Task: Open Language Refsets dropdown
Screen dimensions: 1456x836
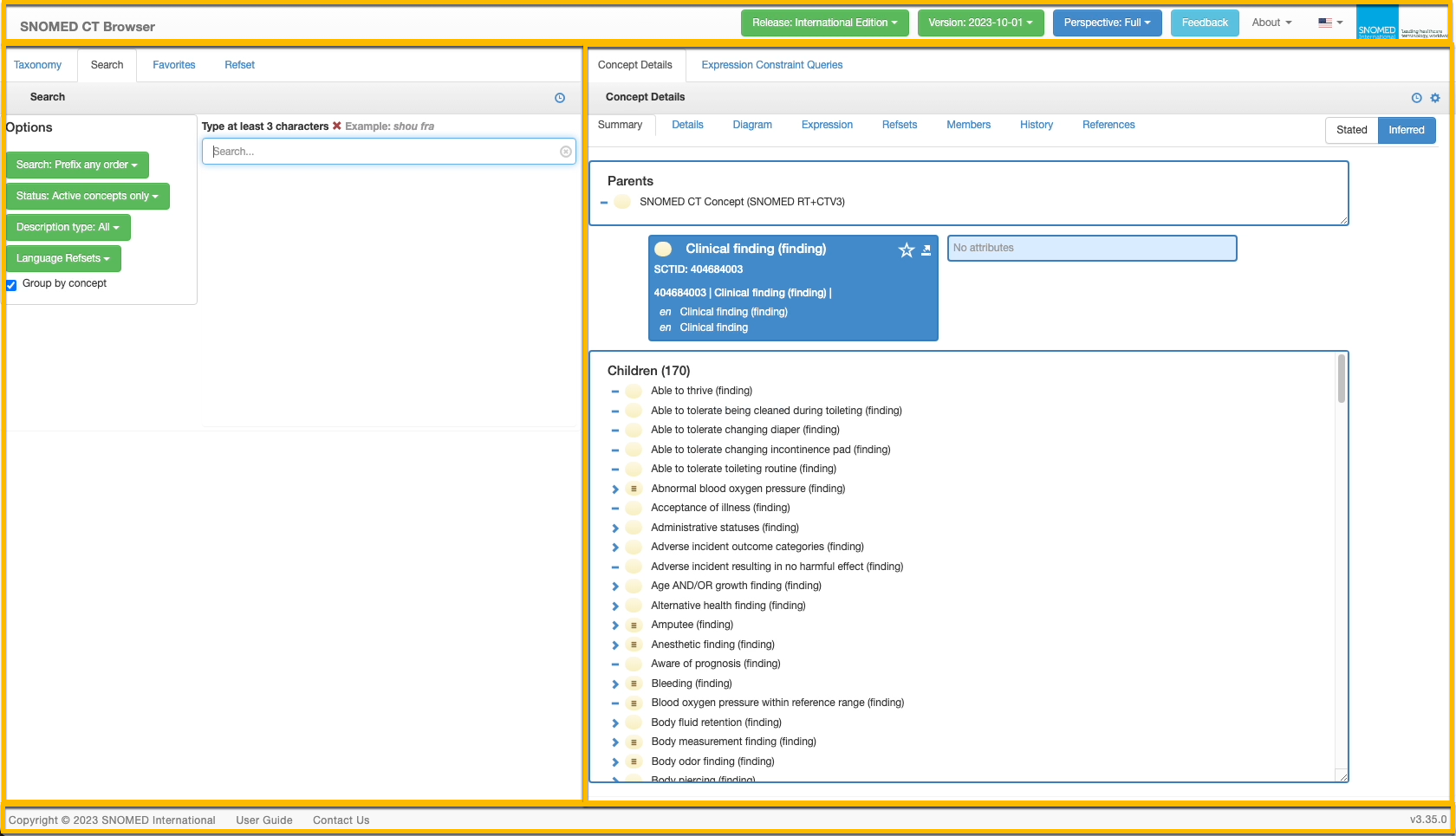Action: pos(63,258)
